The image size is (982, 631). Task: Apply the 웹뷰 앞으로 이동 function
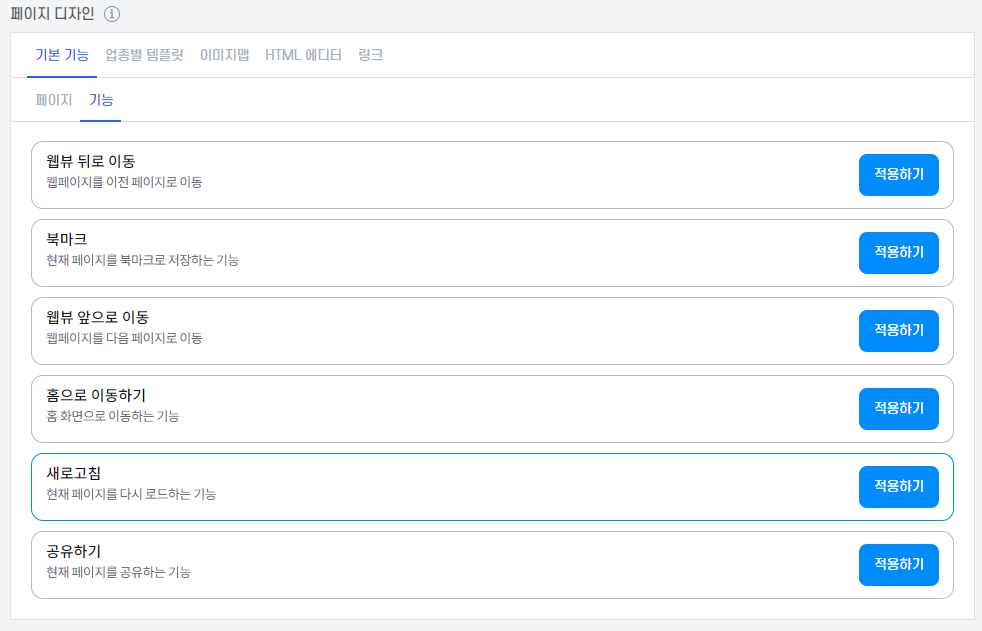898,330
